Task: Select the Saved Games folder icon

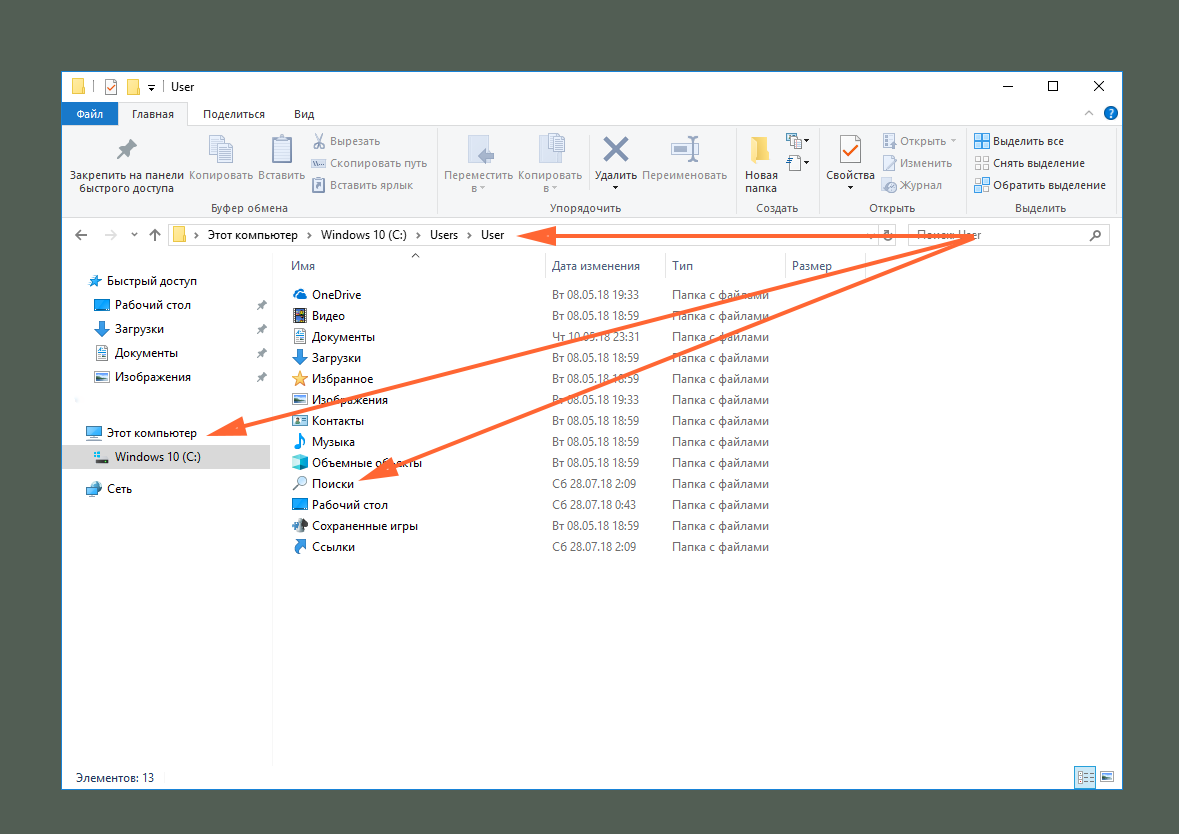Action: pyautogui.click(x=300, y=526)
